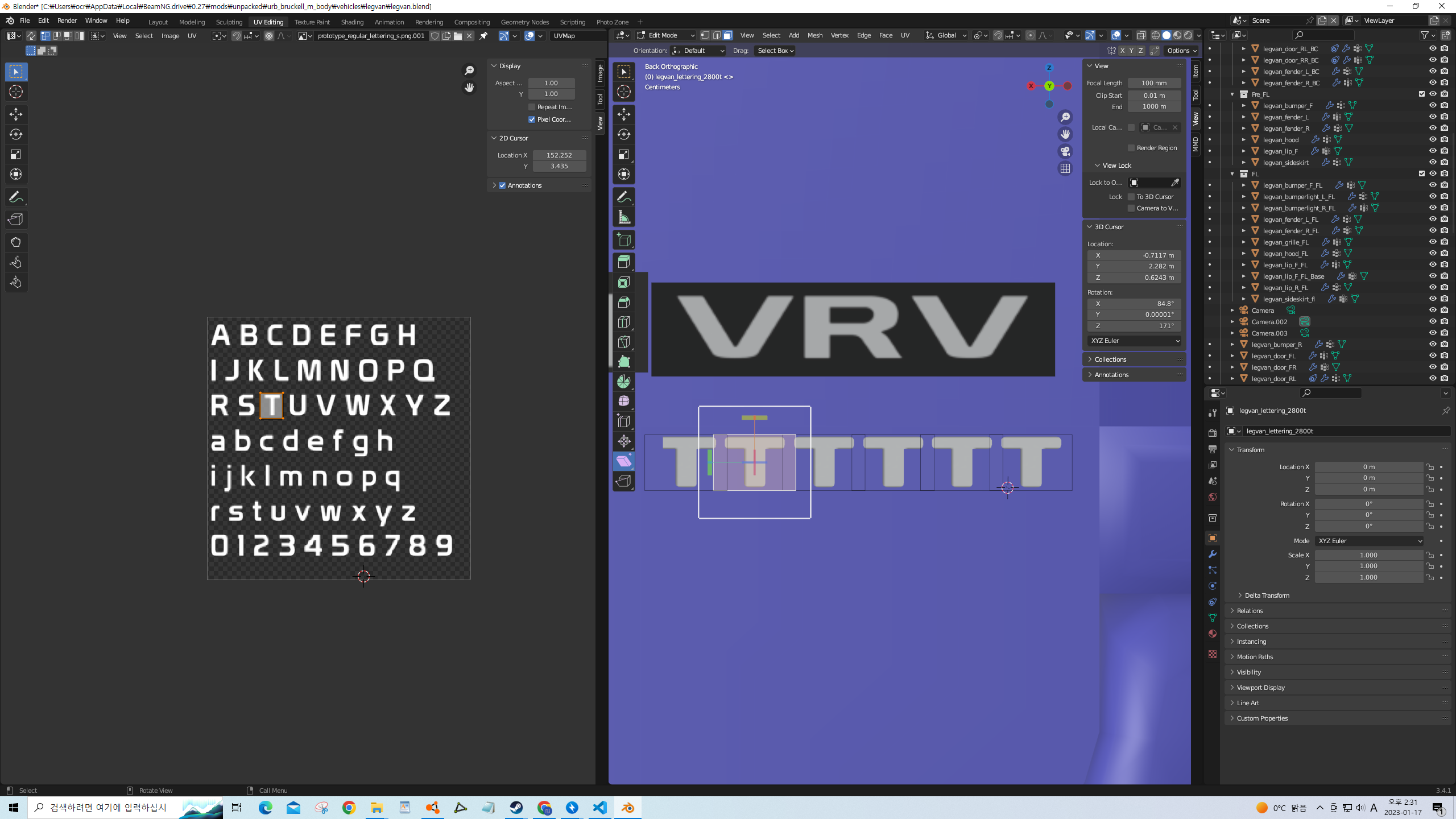Enable the Repeat Image checkbox
The width and height of the screenshot is (1456, 819).
coord(532,107)
